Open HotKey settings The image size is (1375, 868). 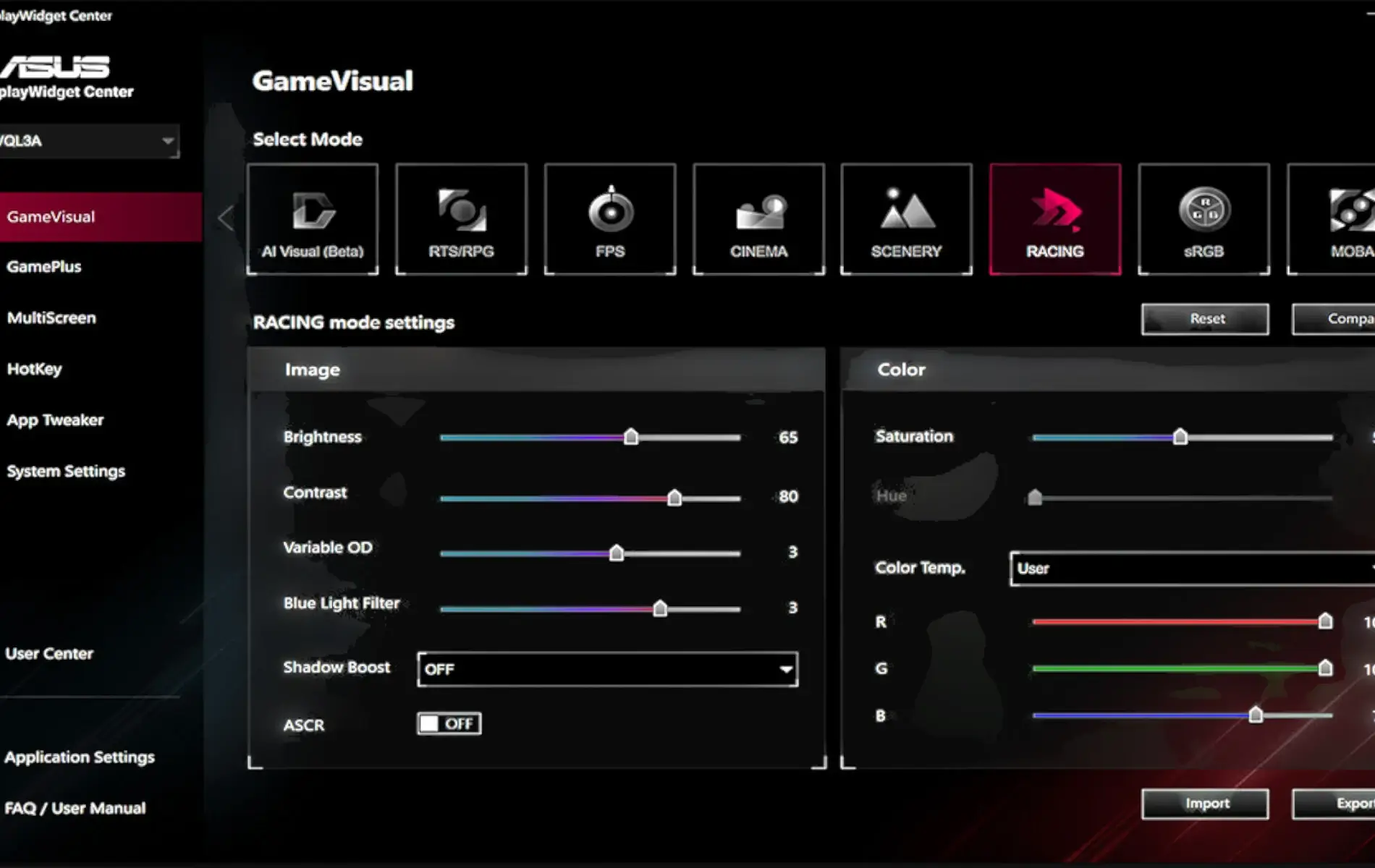(35, 369)
